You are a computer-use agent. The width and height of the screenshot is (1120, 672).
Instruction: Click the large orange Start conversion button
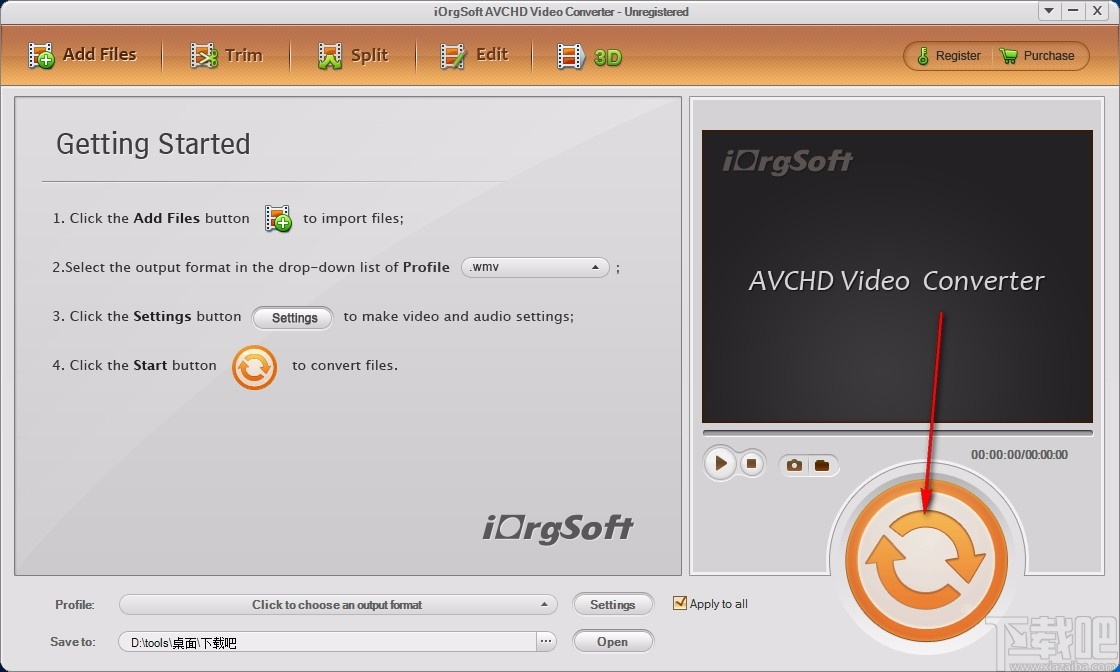925,553
